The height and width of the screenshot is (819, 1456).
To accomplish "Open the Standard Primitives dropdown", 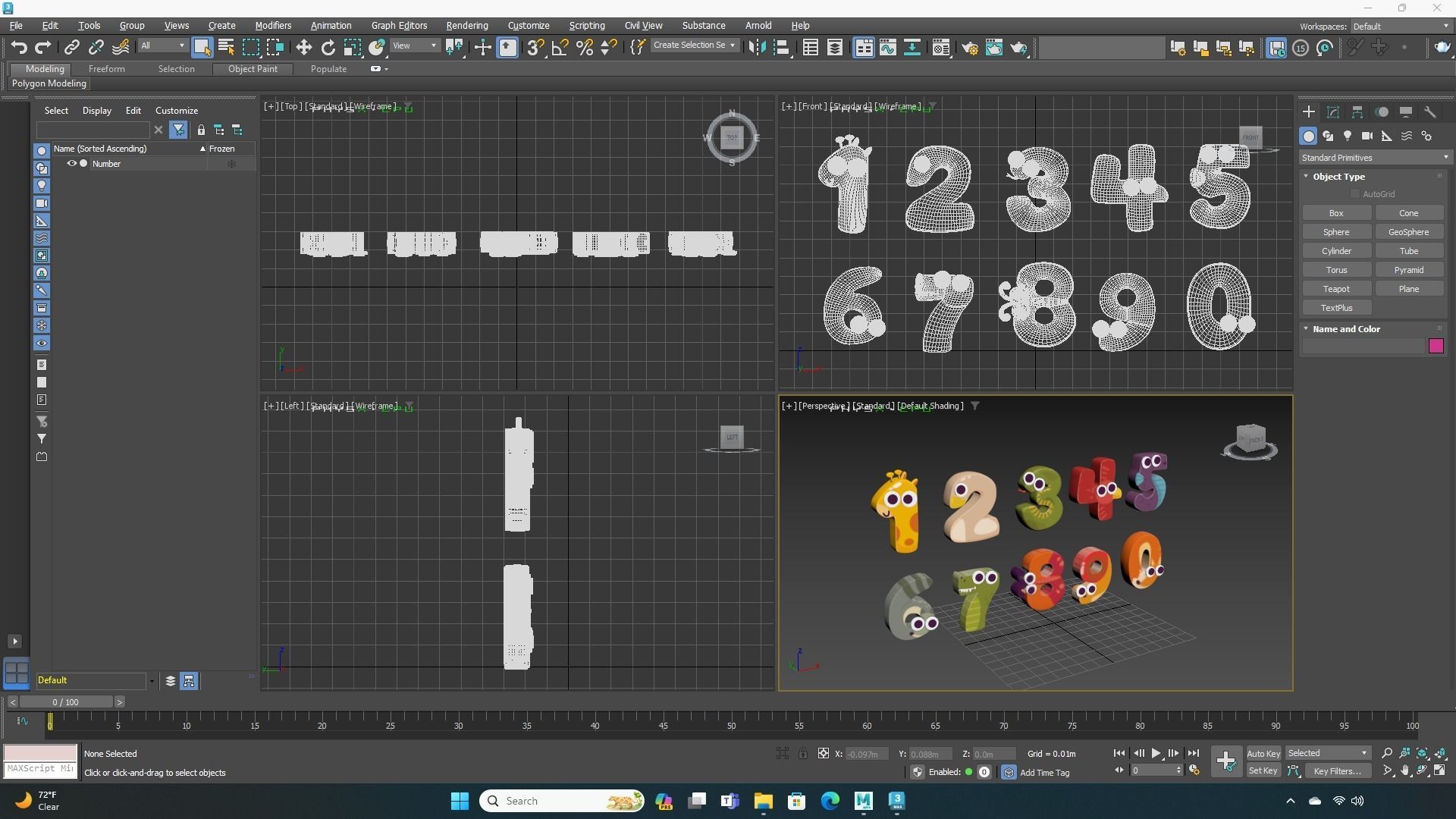I will coord(1374,158).
